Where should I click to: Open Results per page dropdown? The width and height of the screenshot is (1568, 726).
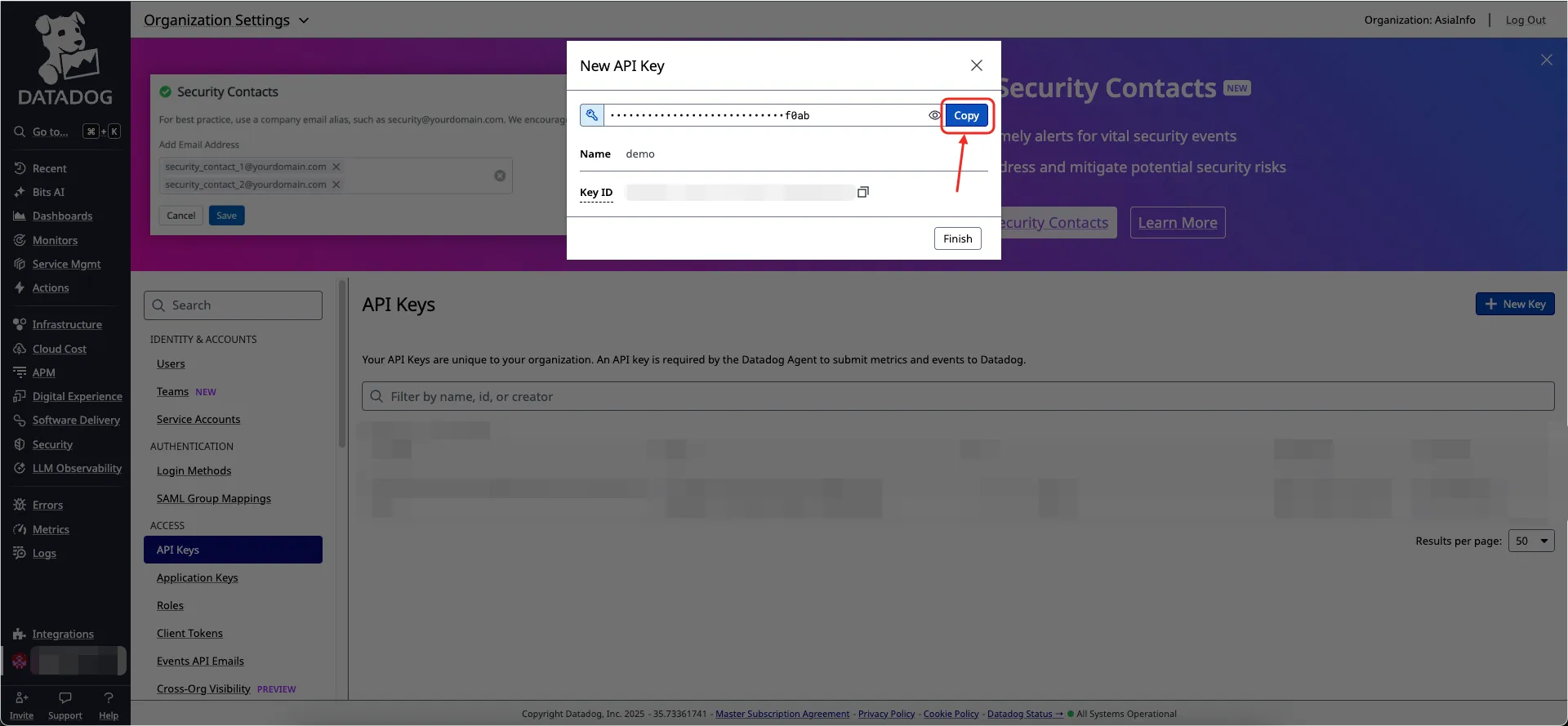pos(1531,541)
